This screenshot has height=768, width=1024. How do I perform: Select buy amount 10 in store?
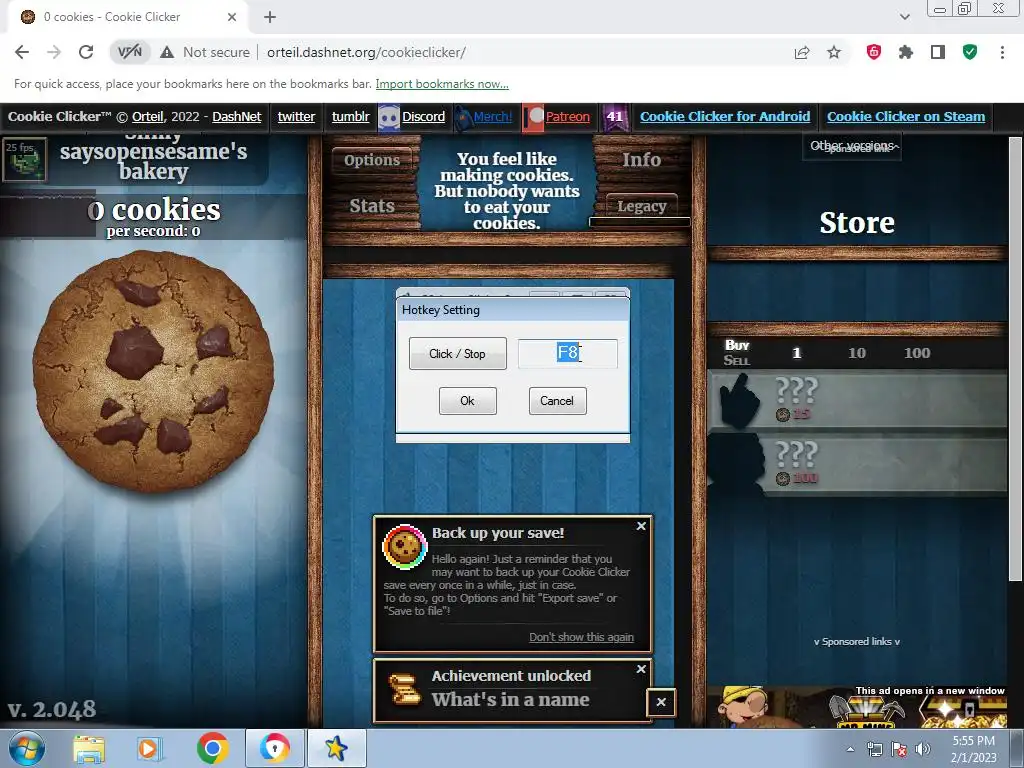click(x=857, y=353)
